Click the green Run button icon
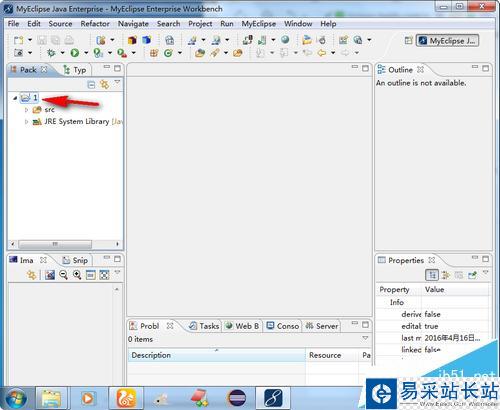Viewport: 500px width, 410px height. coord(75,53)
